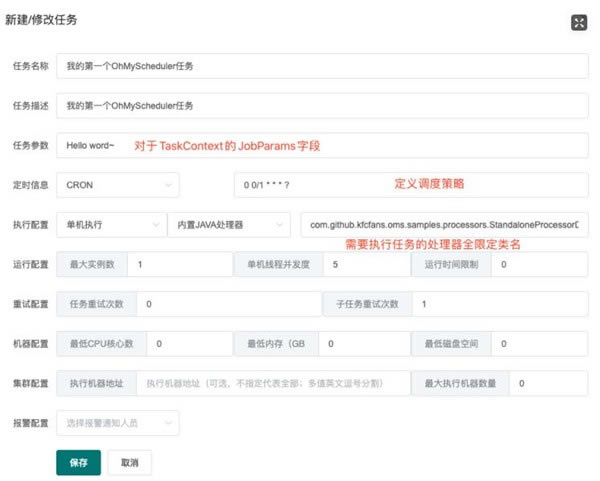This screenshot has height=481, width=600.
Task: Open the 内置JAVA处理器 processor type dropdown
Action: pos(229,225)
